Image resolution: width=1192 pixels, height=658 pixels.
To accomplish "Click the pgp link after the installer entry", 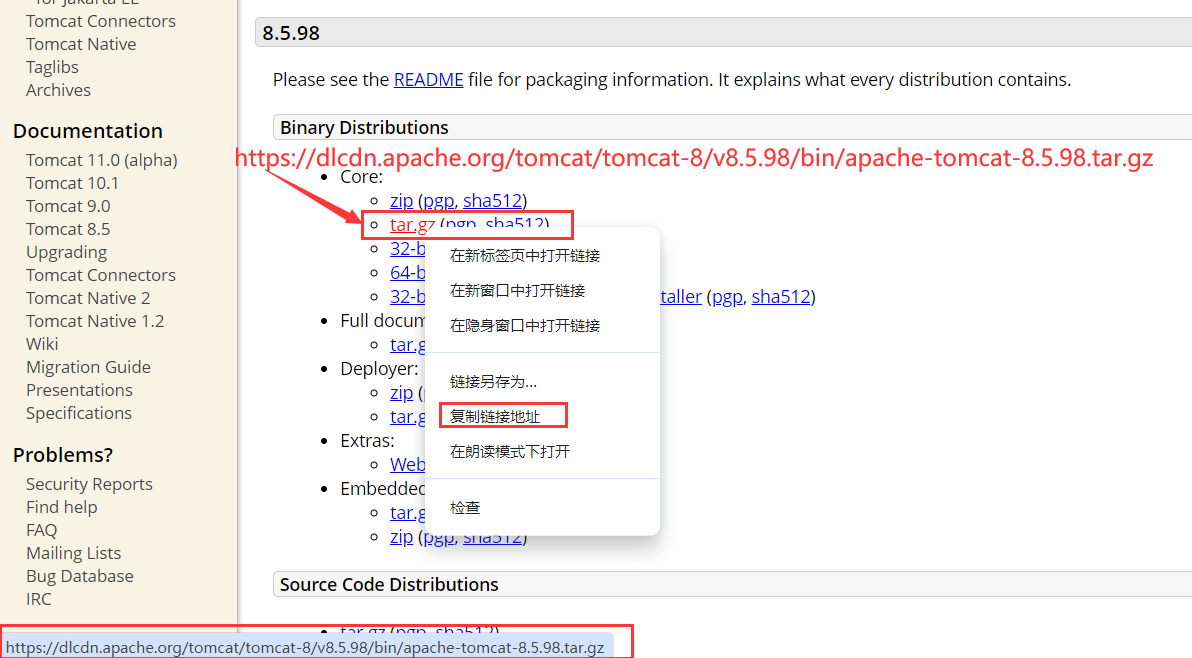I will (727, 297).
